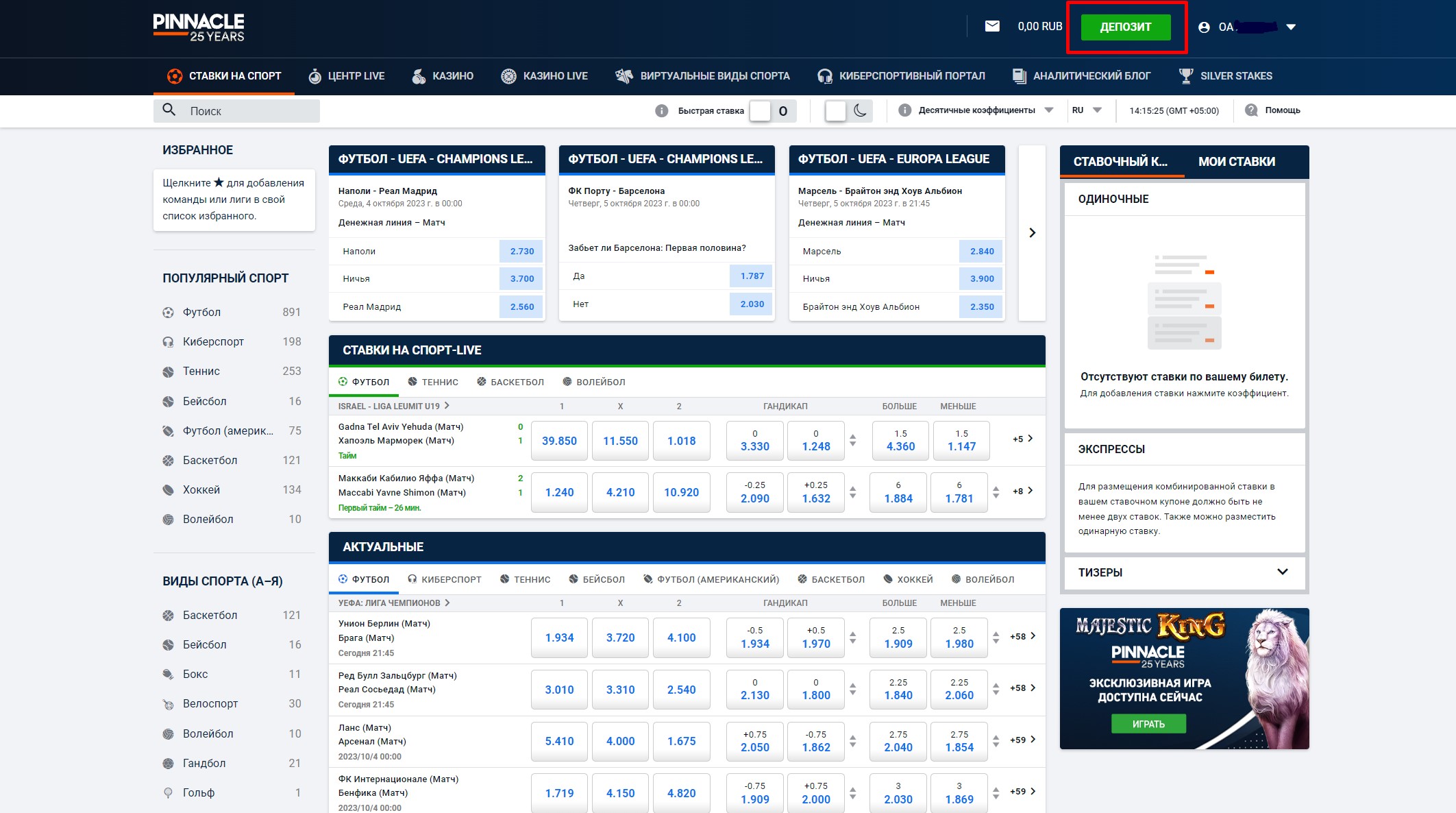Viewport: 1456px width, 813px height.
Task: Click the Silver Stakes trophy icon
Action: pyautogui.click(x=1186, y=76)
